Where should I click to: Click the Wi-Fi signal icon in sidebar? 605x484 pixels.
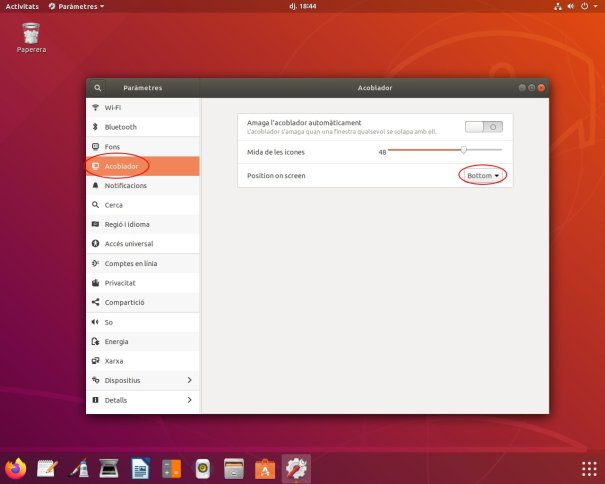click(x=95, y=107)
